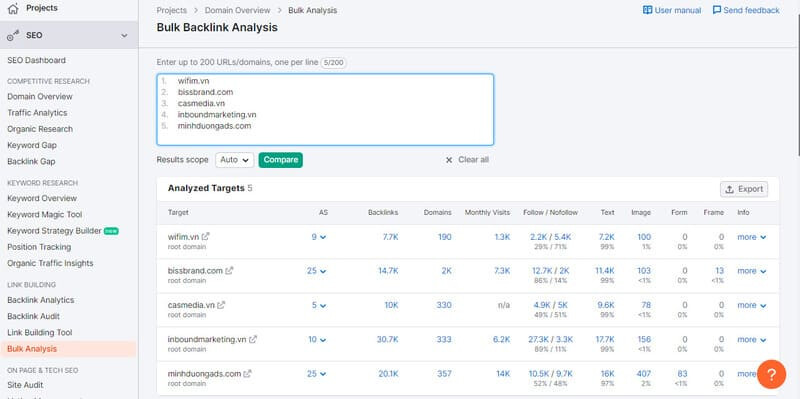Click User manual link text
The height and width of the screenshot is (399, 800).
tap(678, 10)
